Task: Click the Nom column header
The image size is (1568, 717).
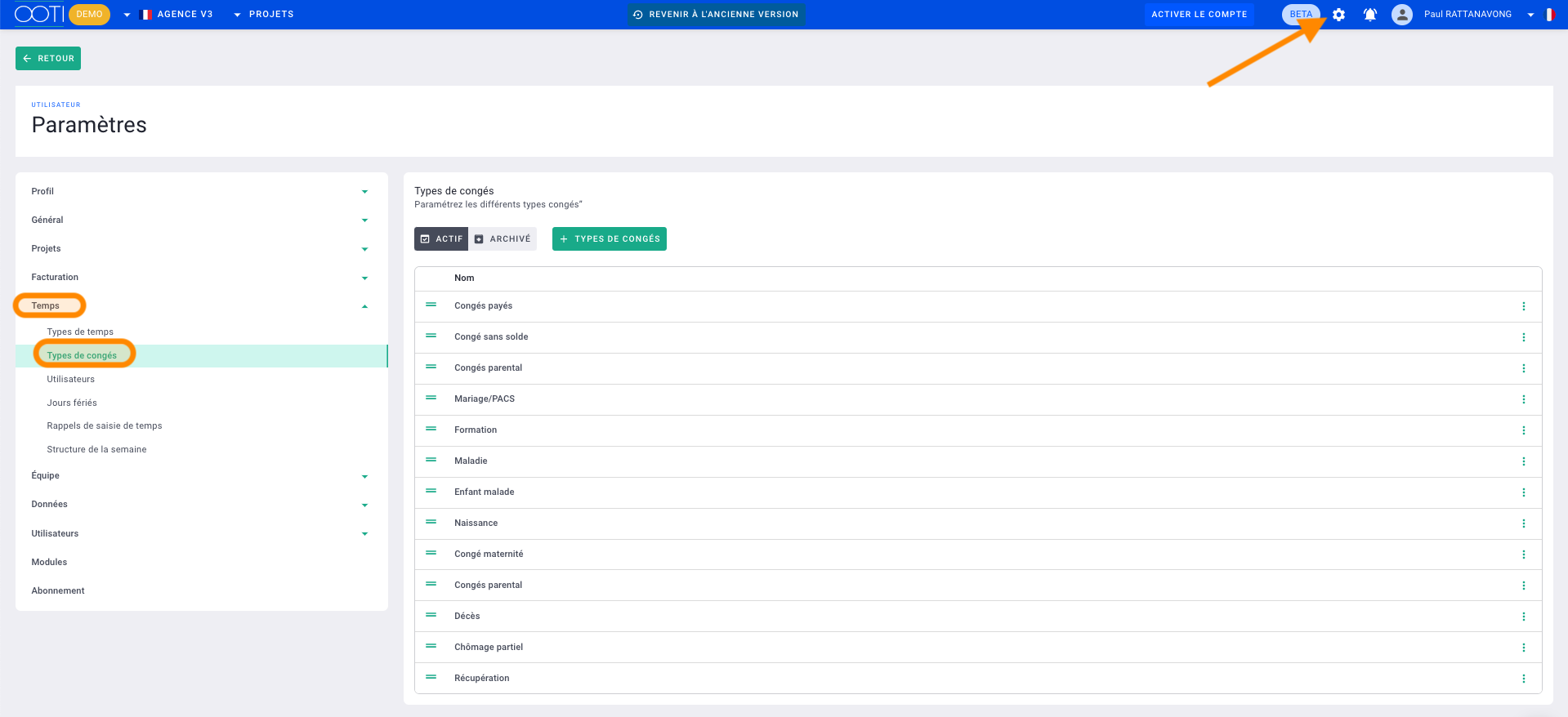Action: pos(464,278)
